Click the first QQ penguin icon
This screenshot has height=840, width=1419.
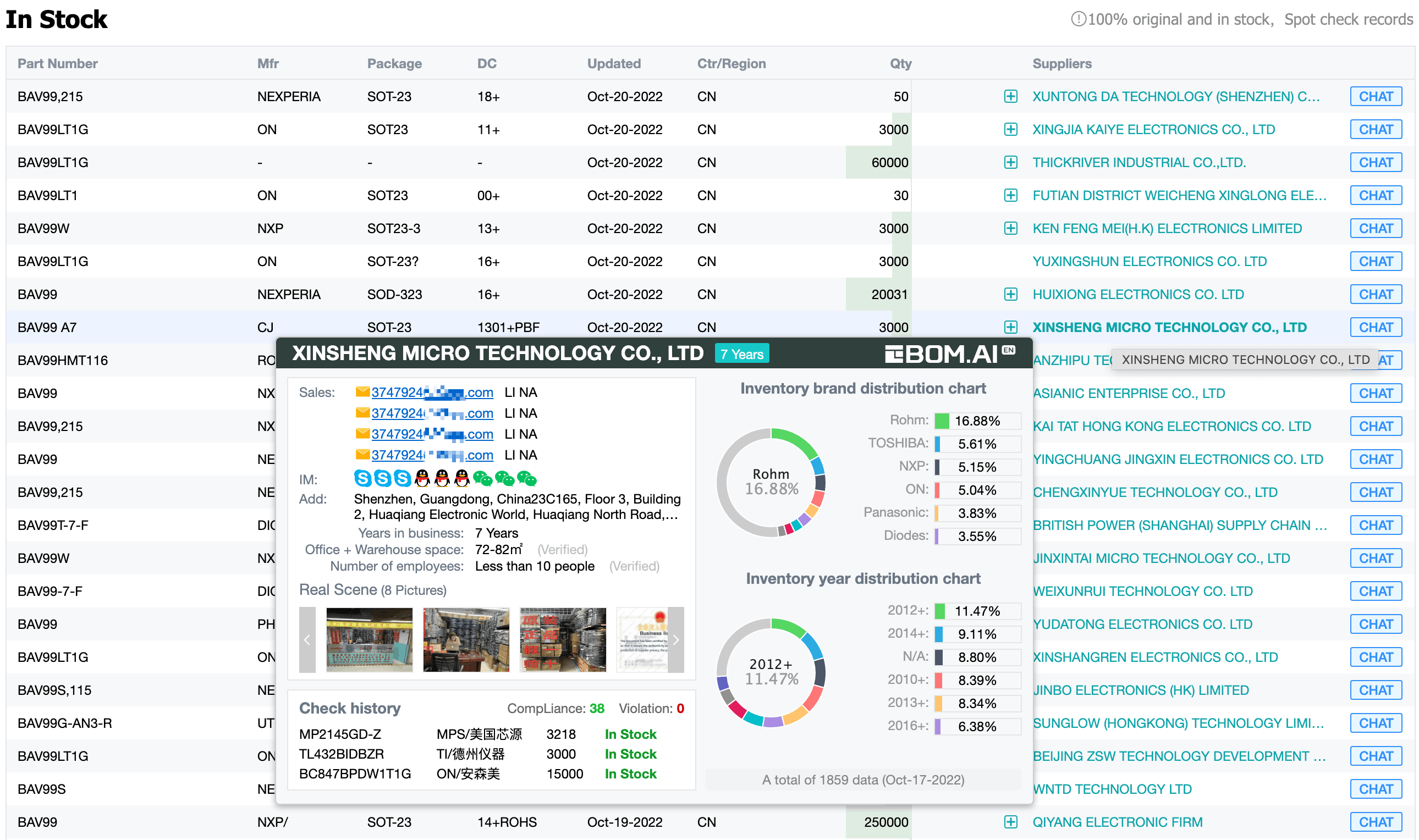coord(422,479)
